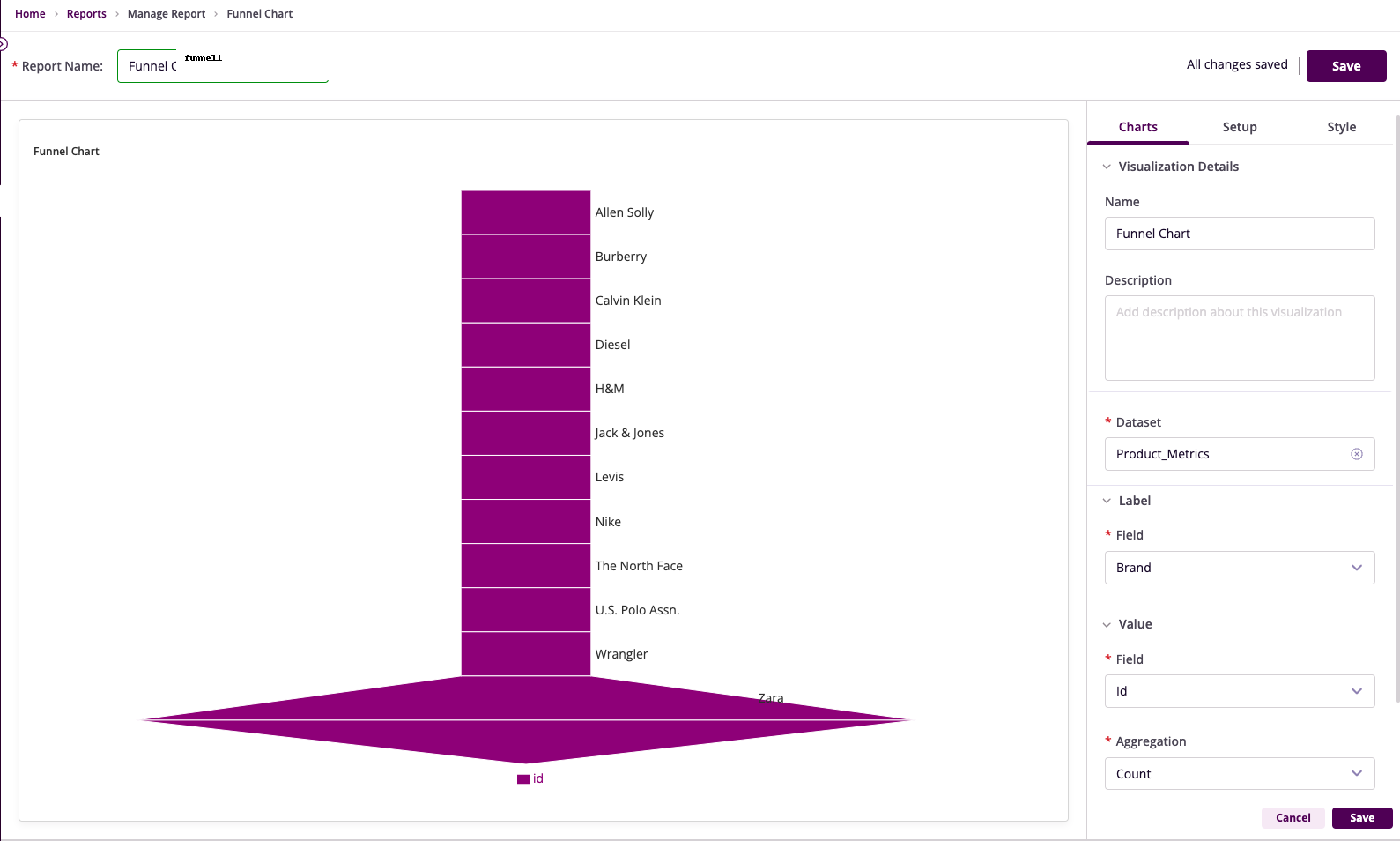Click the Zara funnel segment
1400x841 pixels.
click(x=526, y=719)
